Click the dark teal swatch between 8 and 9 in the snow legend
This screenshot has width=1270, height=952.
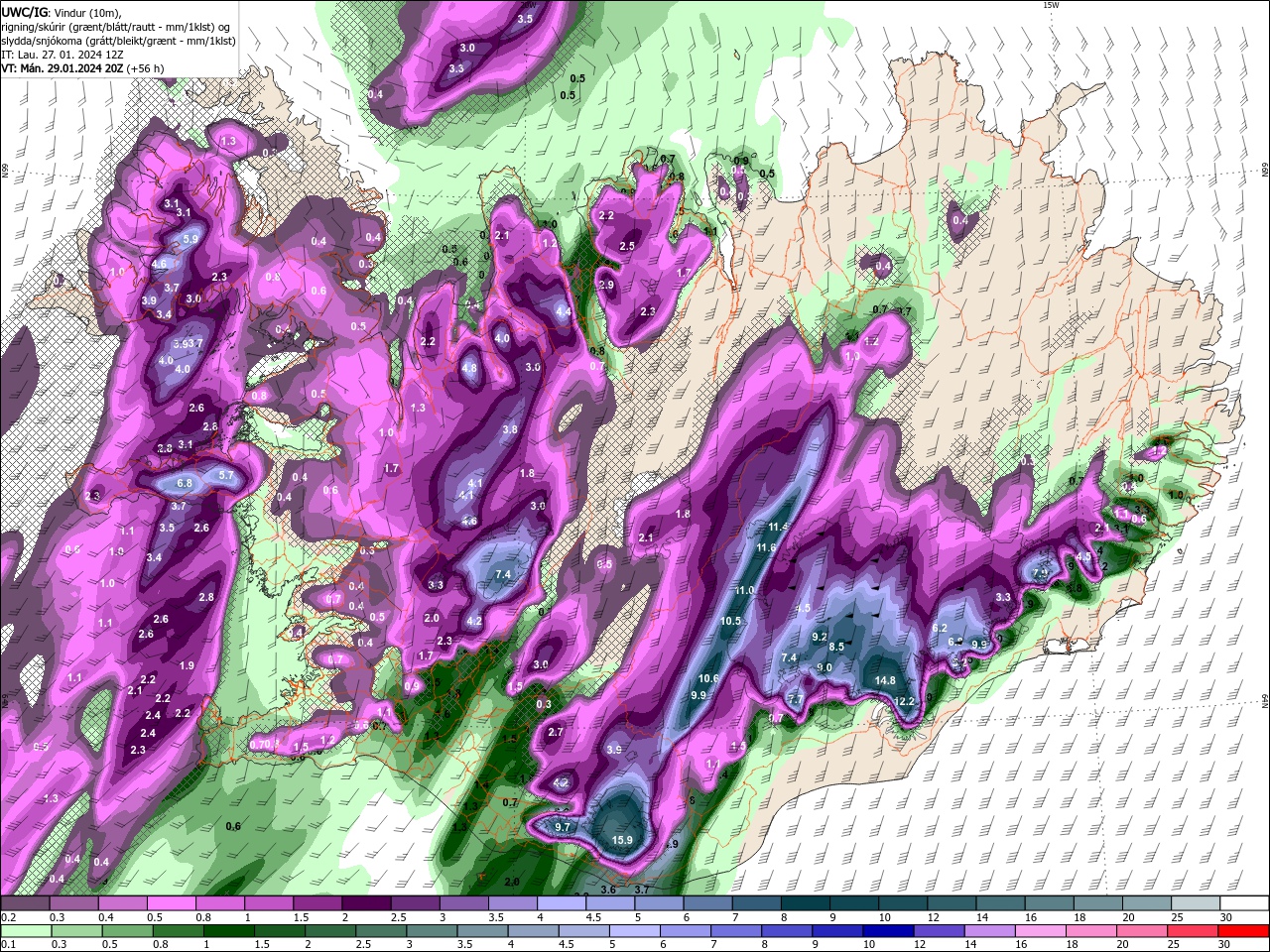(806, 903)
